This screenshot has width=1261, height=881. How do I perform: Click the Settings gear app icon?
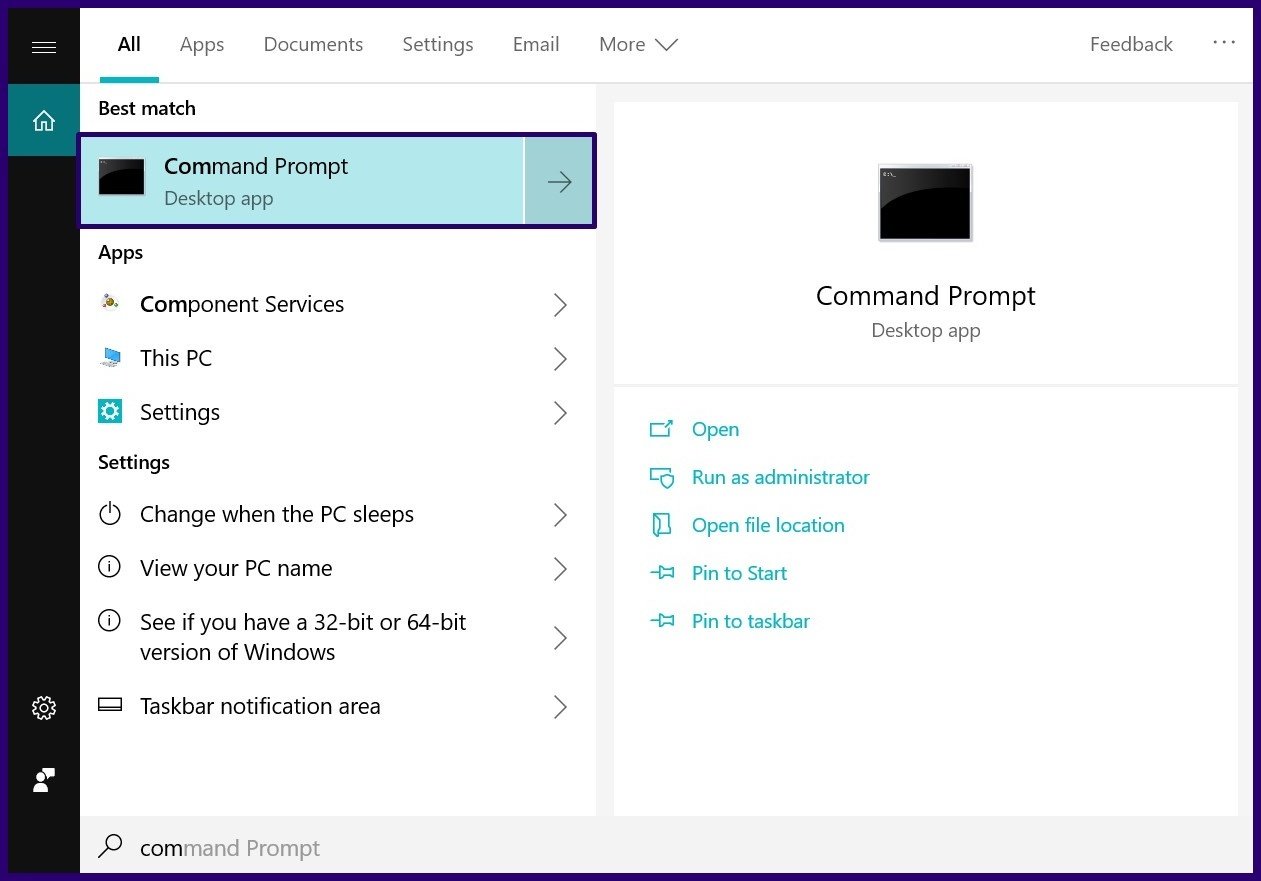[110, 411]
